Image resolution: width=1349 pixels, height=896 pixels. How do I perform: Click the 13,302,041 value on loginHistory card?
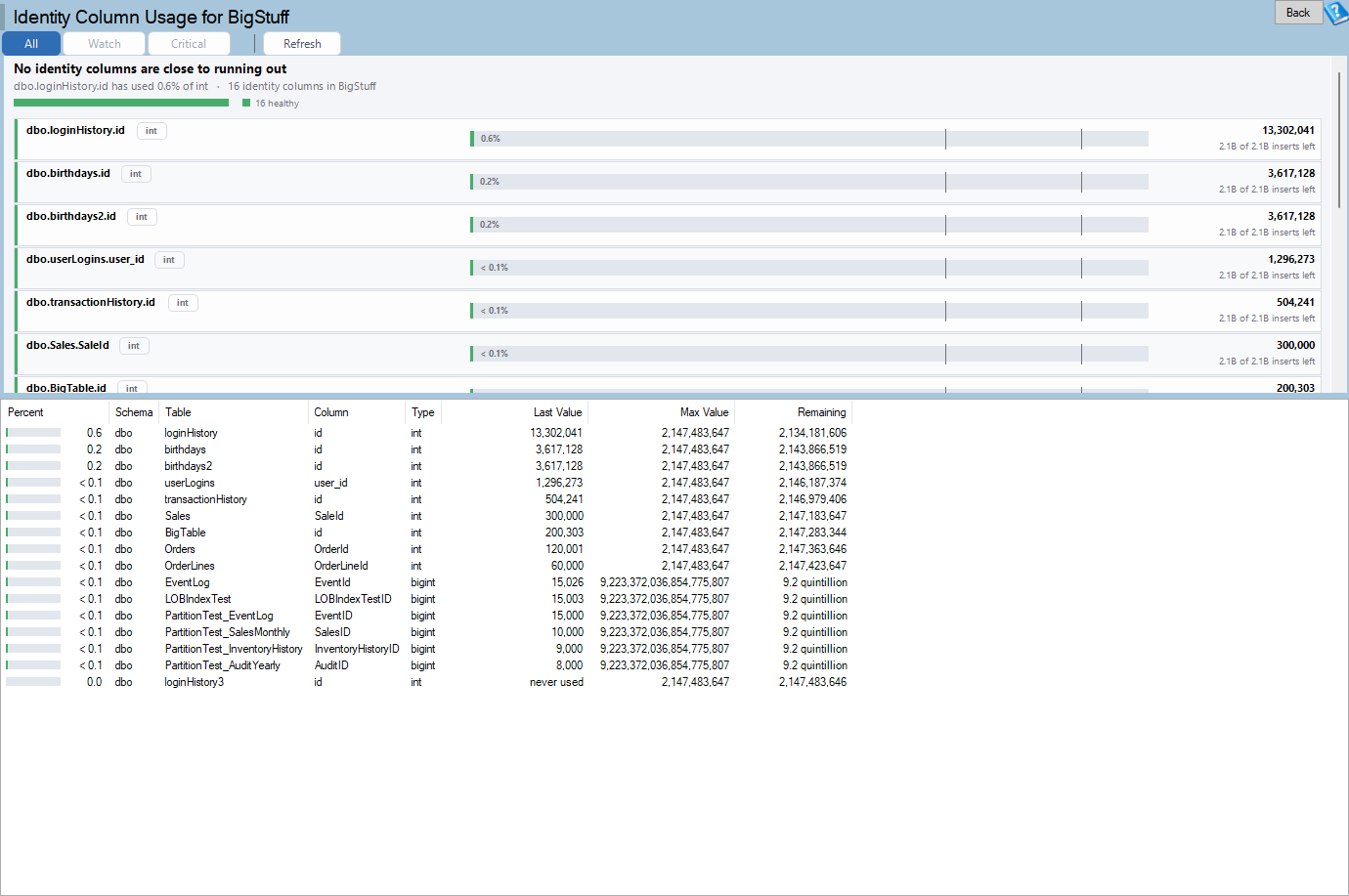(x=1287, y=130)
